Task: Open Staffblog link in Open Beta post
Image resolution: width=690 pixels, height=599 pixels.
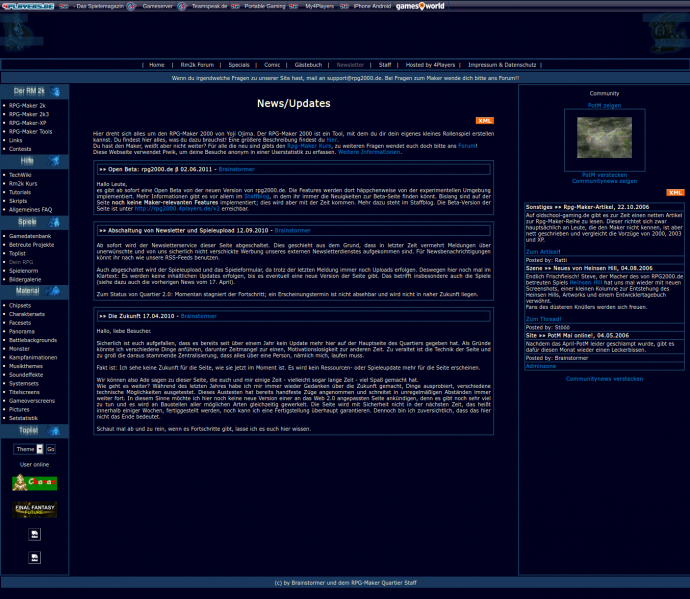Action: [x=257, y=196]
